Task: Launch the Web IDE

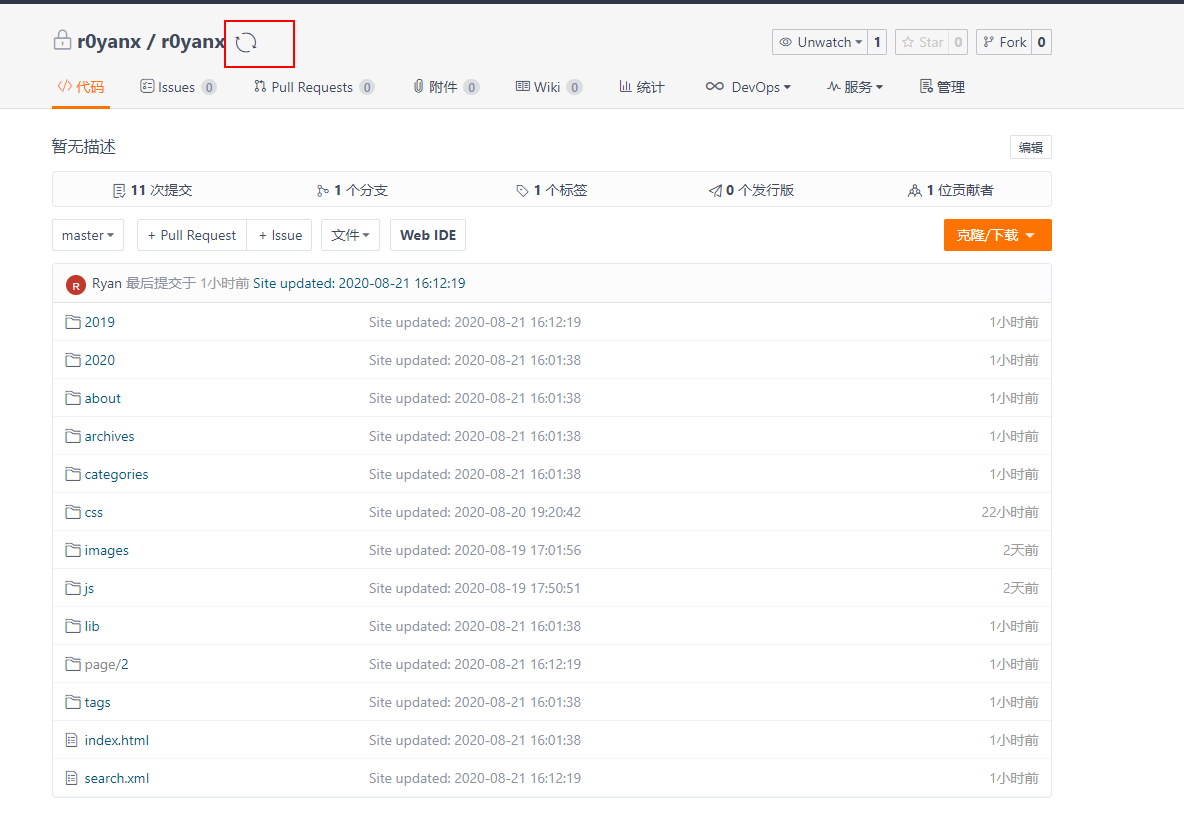Action: (428, 235)
